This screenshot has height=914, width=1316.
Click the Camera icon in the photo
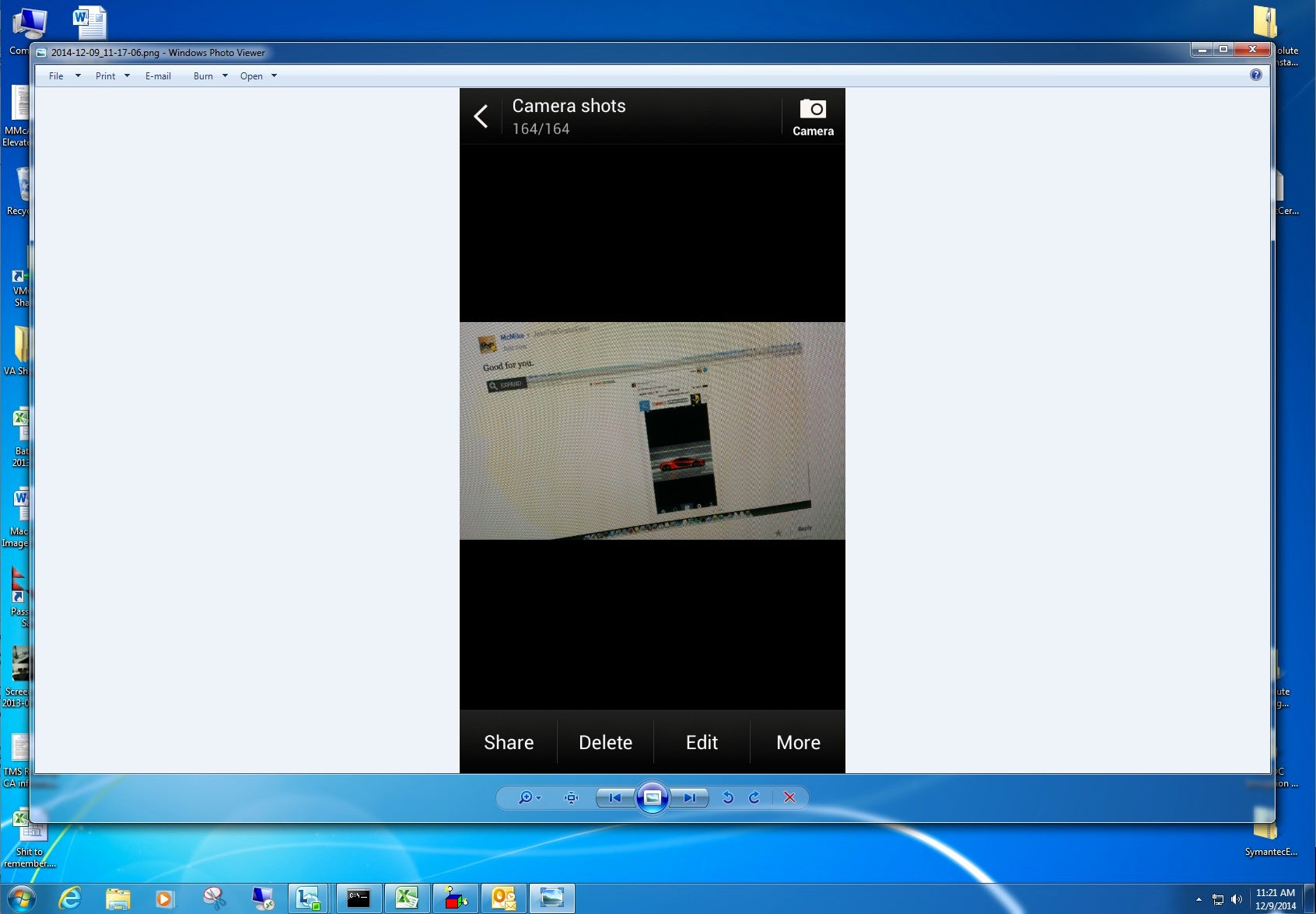(x=813, y=117)
